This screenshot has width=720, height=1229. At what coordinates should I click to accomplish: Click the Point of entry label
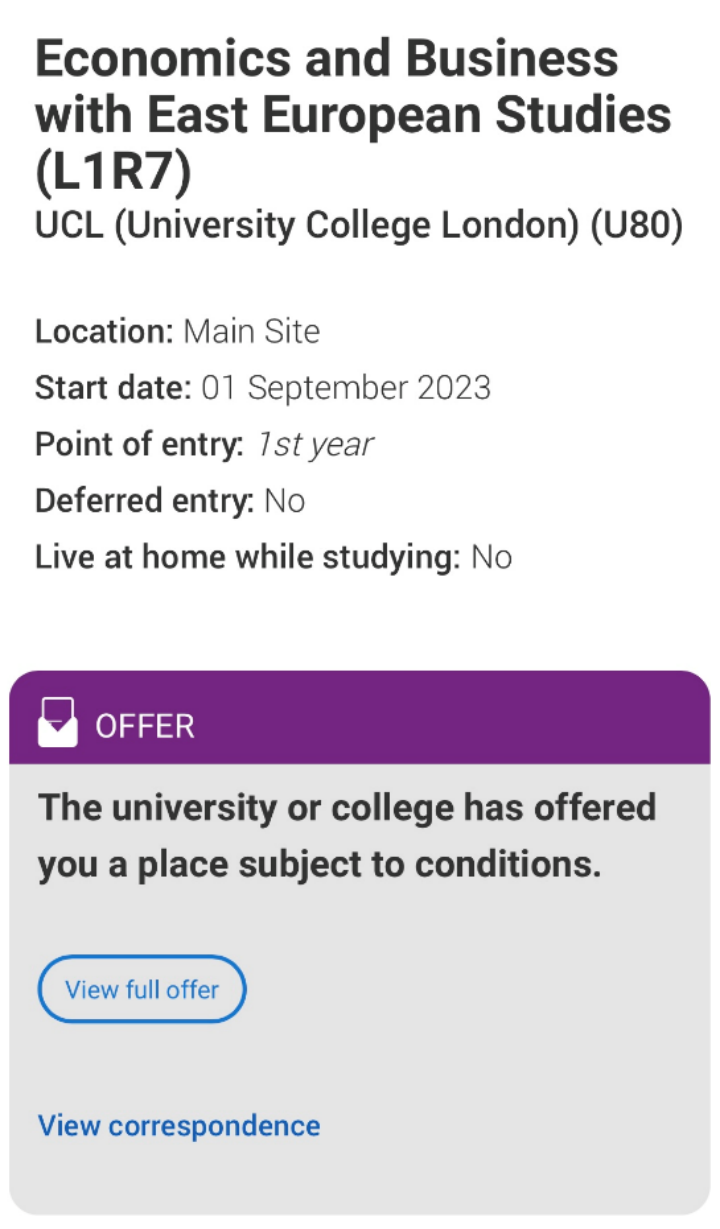(139, 444)
